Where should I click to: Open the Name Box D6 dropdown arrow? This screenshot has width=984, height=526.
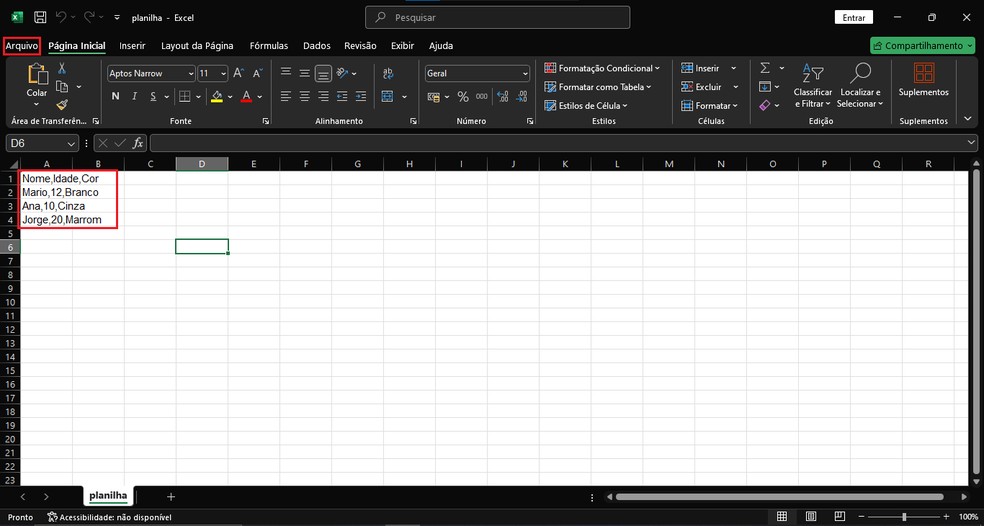click(71, 144)
